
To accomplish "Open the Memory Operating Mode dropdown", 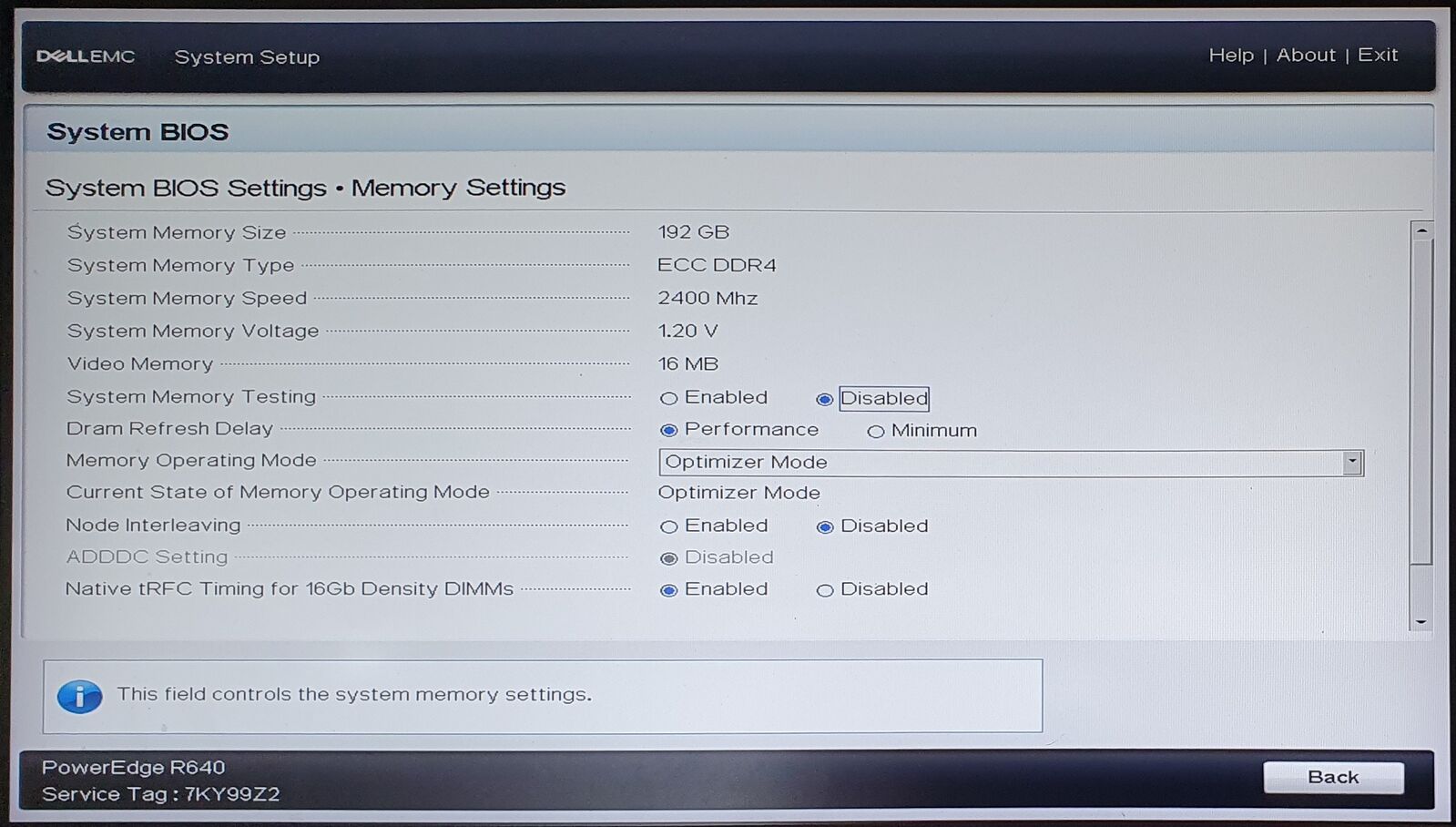I will [1002, 463].
